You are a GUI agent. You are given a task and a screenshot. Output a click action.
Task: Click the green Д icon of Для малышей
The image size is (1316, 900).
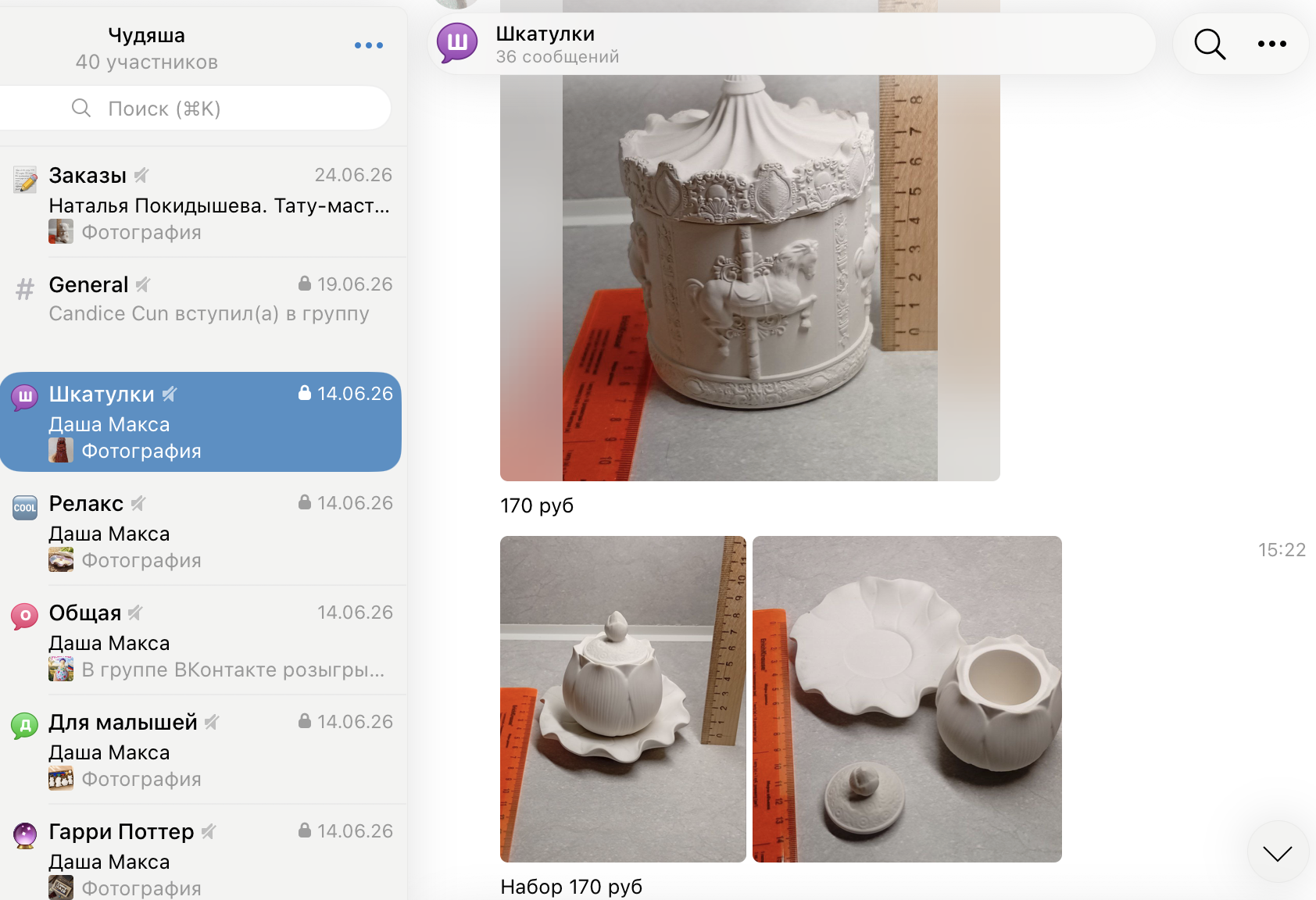point(25,726)
